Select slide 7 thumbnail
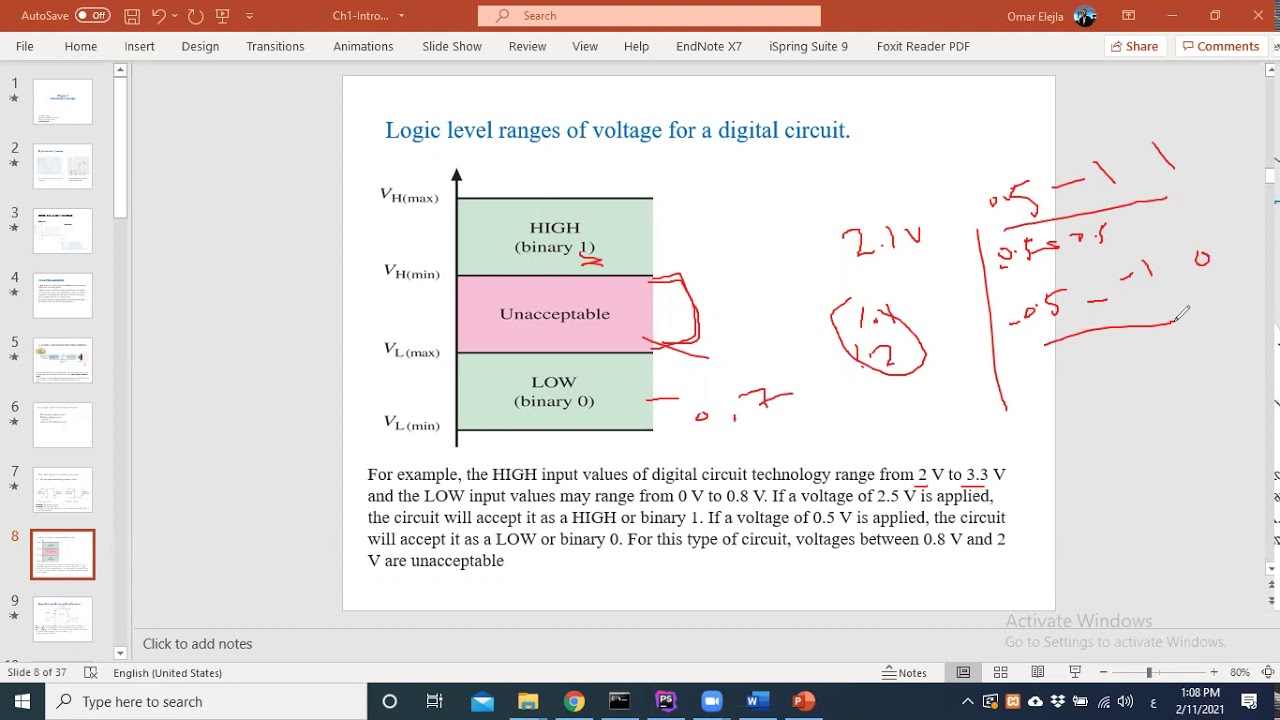This screenshot has height=720, width=1280. point(63,490)
